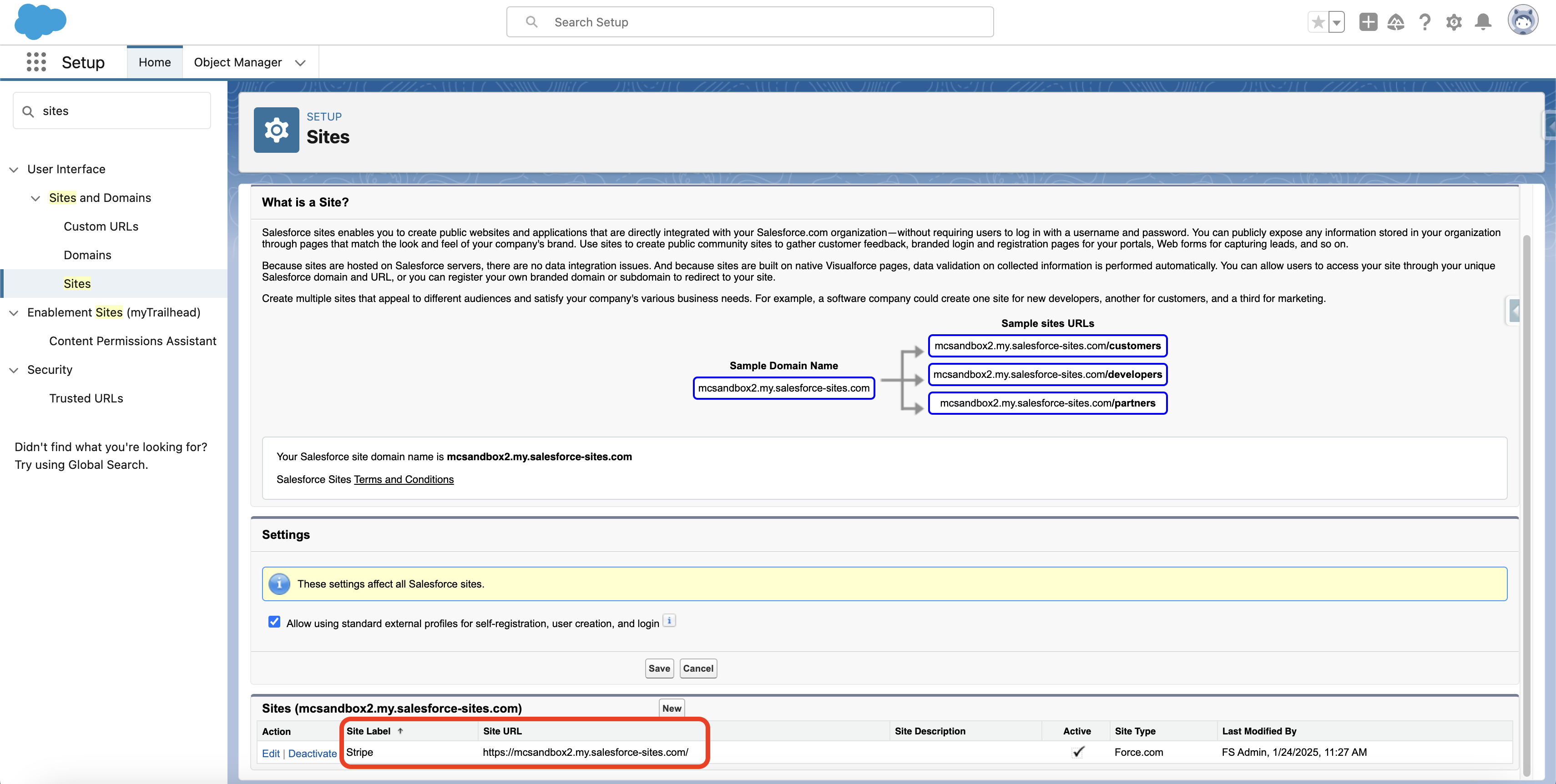Click the search magnifier in Search Setup
Viewport: 1556px width, 784px height.
[x=531, y=22]
